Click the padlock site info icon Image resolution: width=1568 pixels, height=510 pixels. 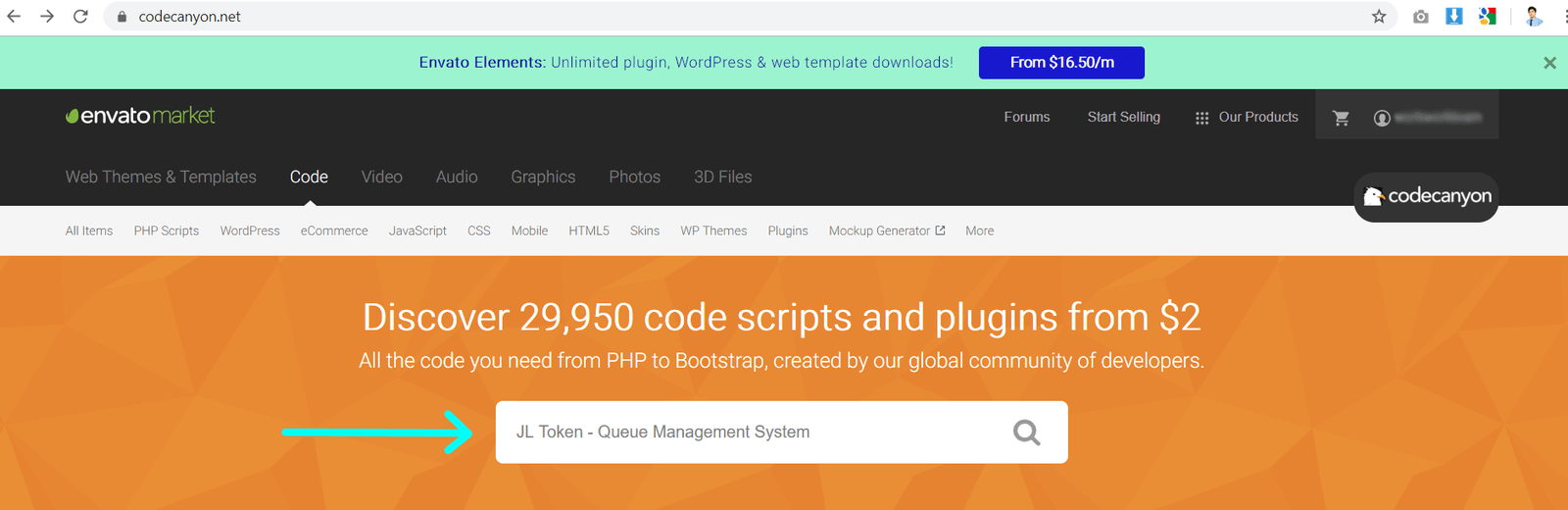122,17
